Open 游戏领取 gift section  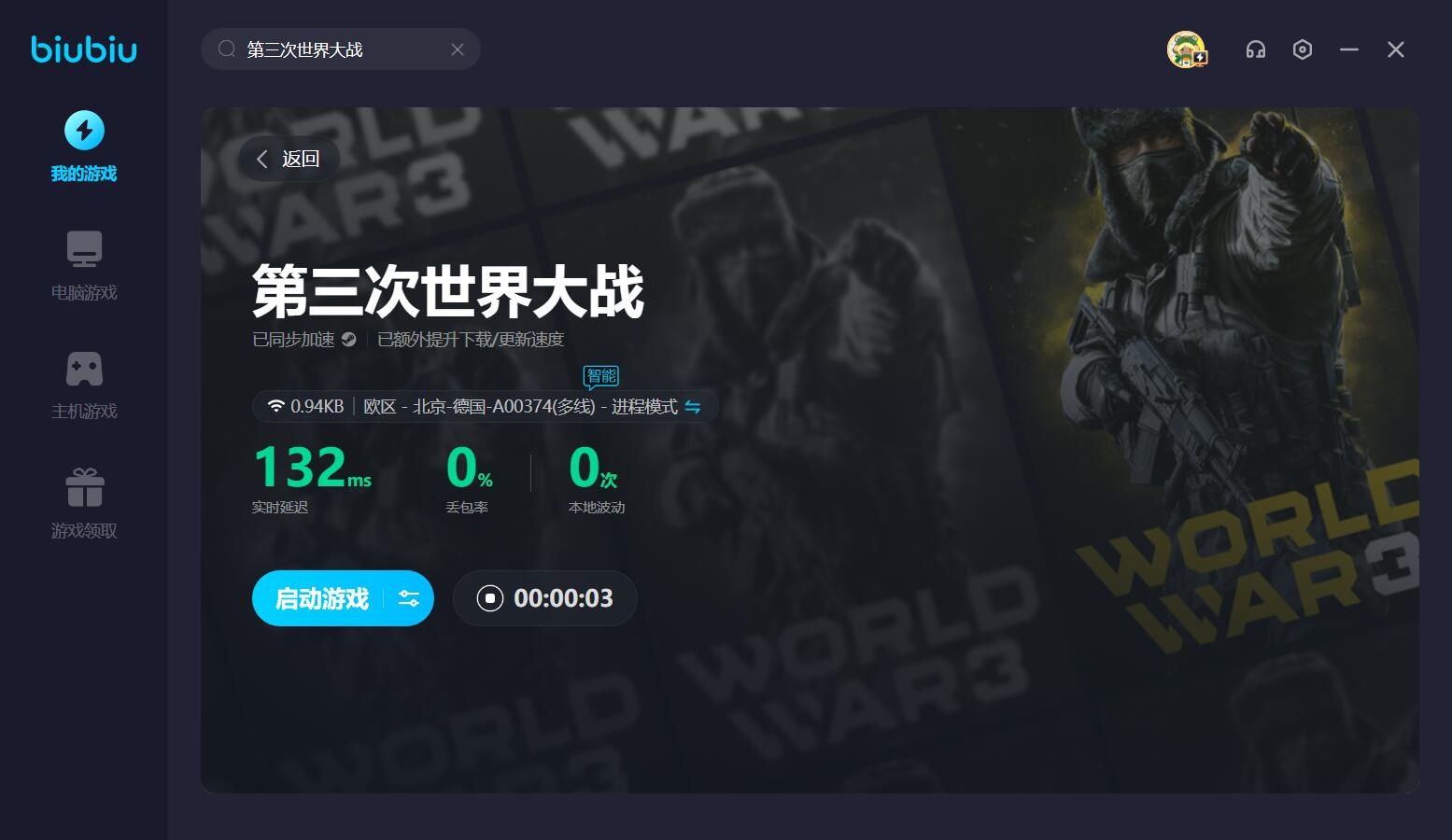84,504
